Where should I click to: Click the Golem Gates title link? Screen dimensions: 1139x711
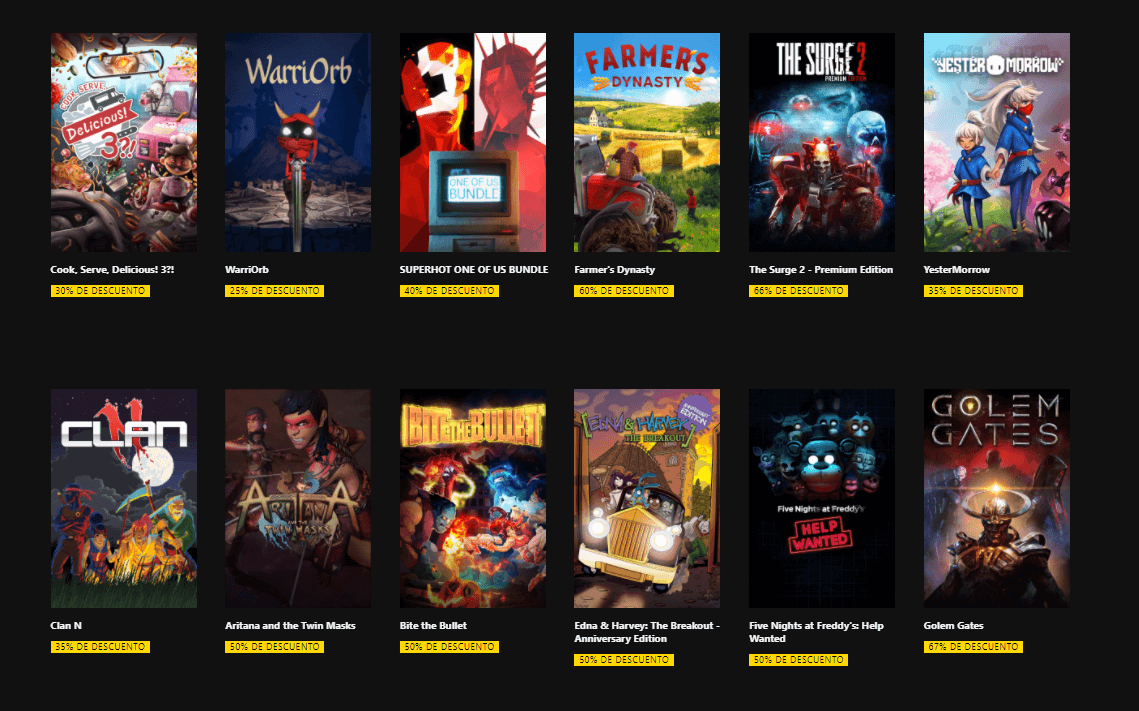(954, 625)
